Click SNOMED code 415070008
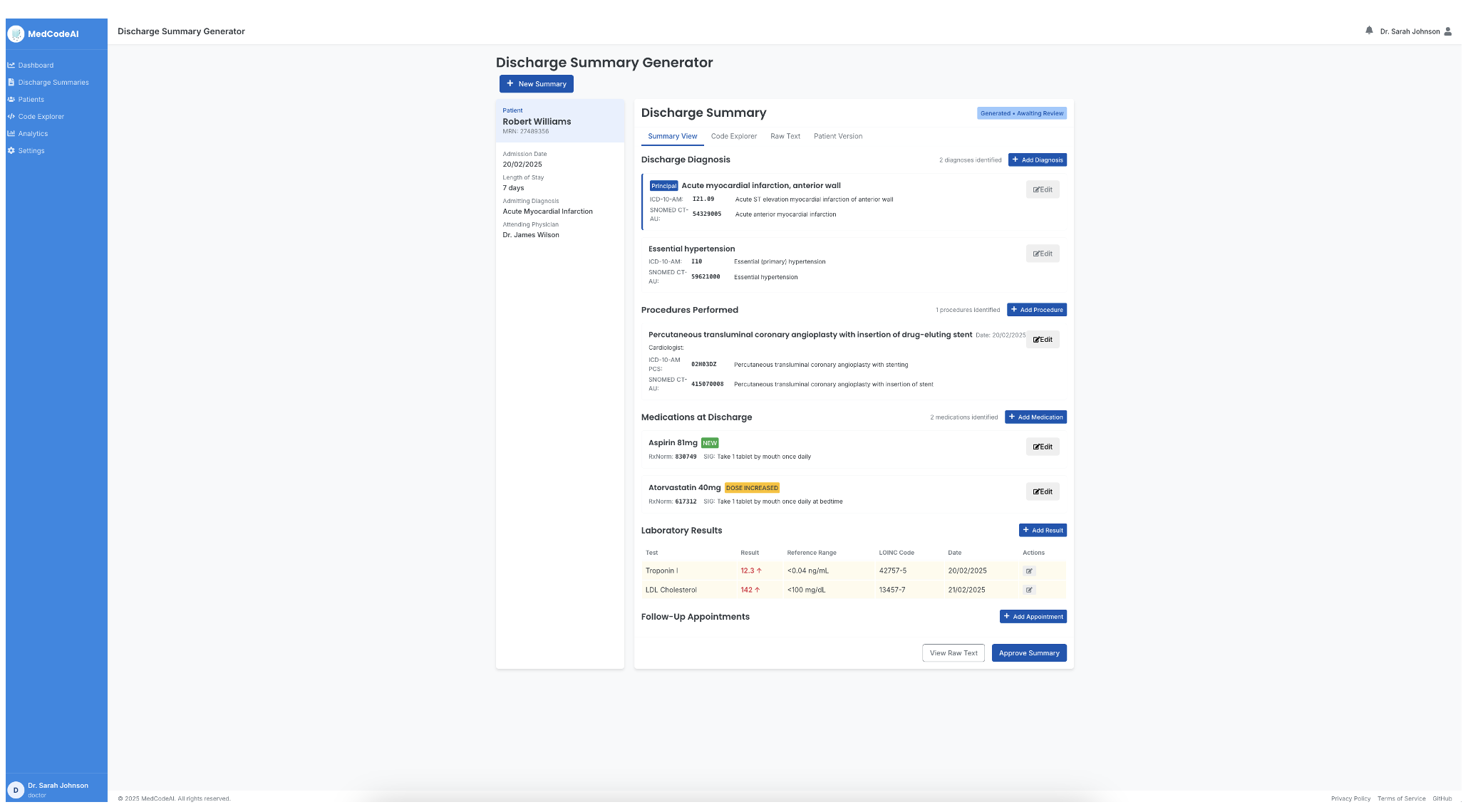 pyautogui.click(x=707, y=385)
